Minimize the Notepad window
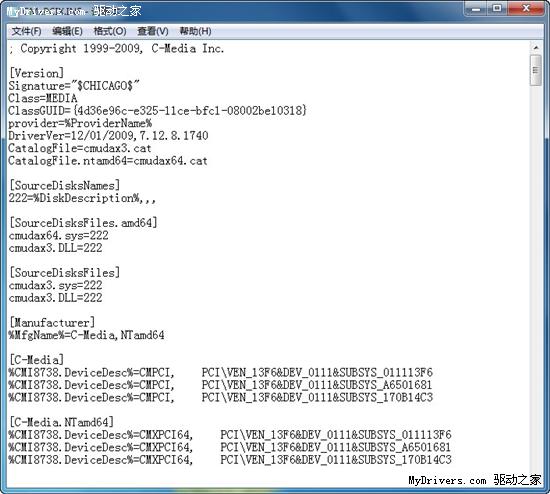This screenshot has height=494, width=550. pyautogui.click(x=476, y=8)
